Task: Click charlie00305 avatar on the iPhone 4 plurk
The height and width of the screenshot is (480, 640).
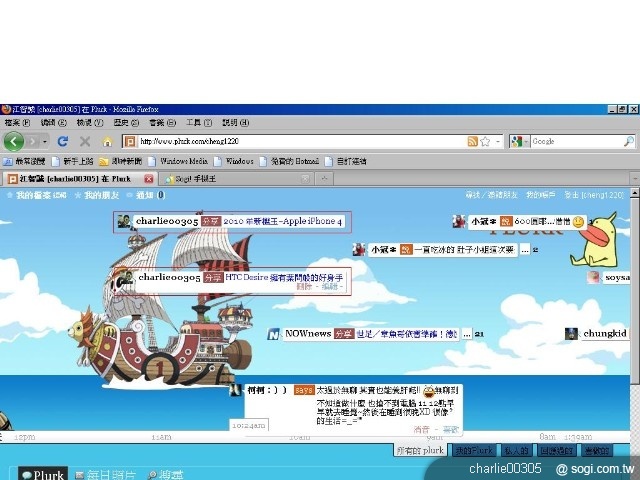Action: tap(124, 220)
